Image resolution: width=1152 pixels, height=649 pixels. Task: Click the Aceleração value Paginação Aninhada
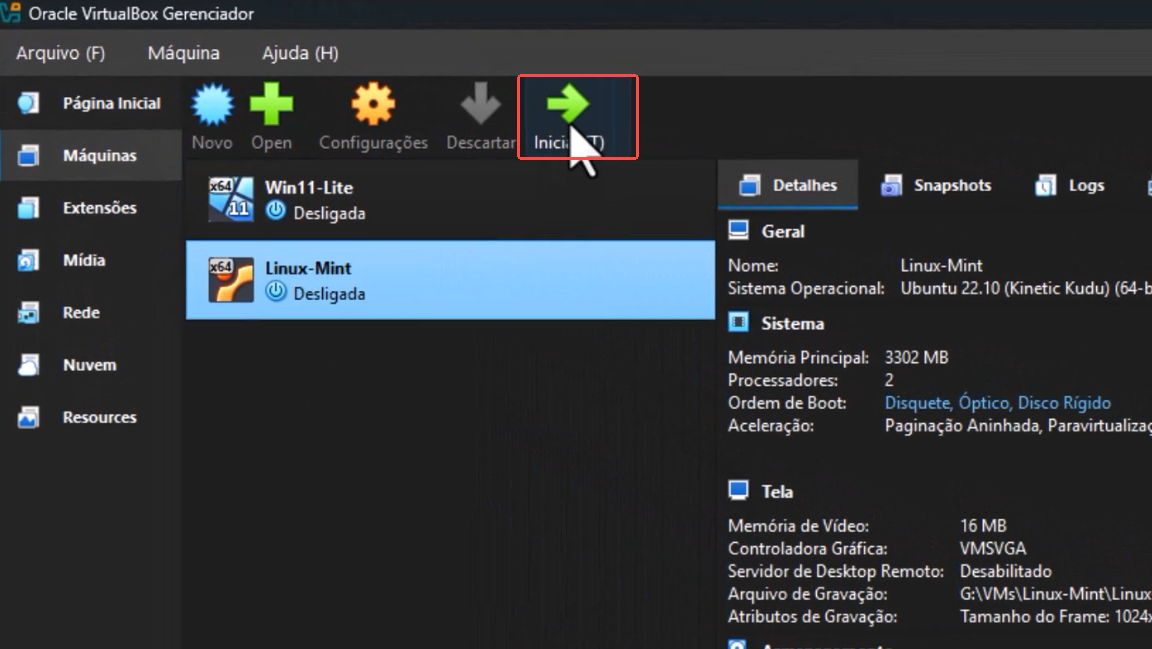[1018, 426]
